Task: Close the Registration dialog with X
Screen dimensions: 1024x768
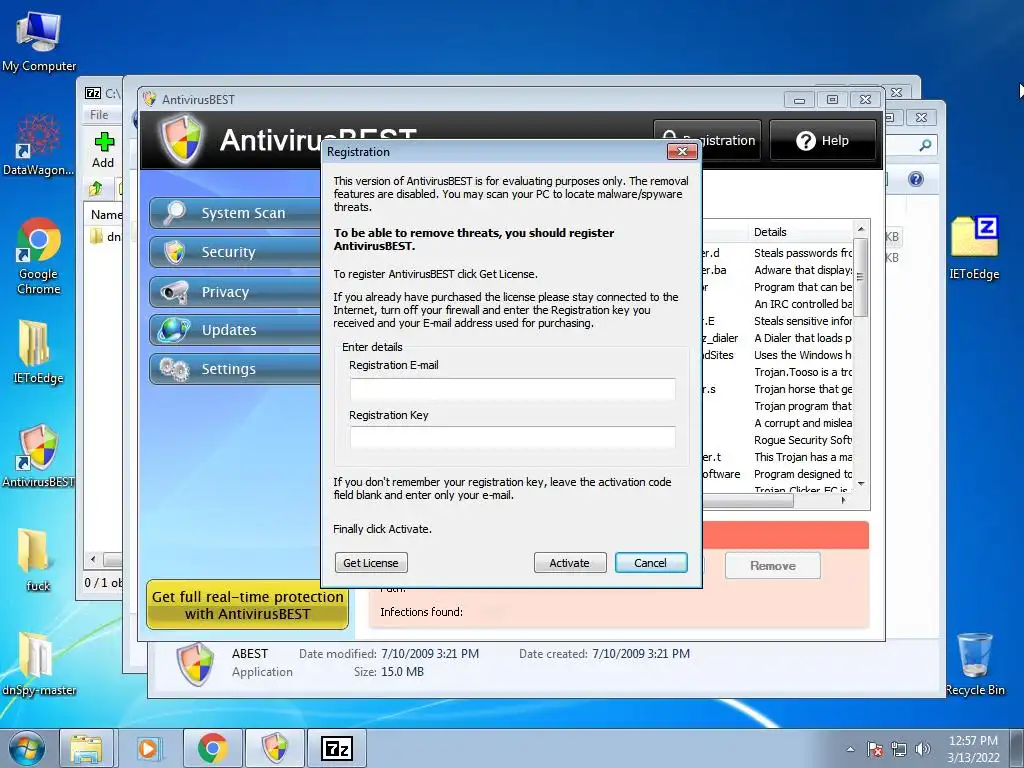Action: (x=682, y=152)
